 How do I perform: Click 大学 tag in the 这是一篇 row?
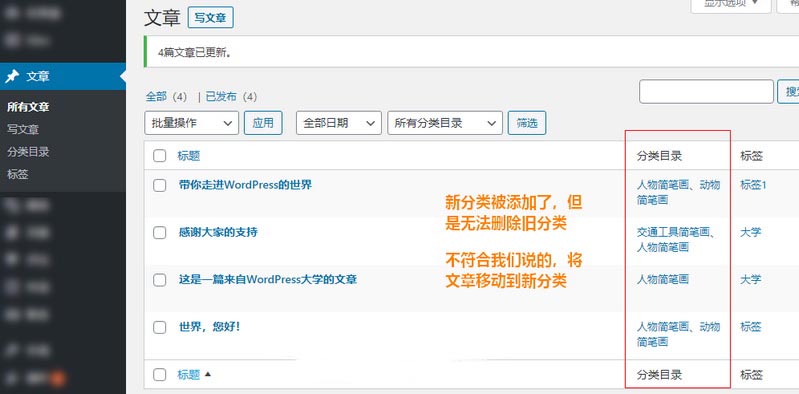[x=751, y=279]
